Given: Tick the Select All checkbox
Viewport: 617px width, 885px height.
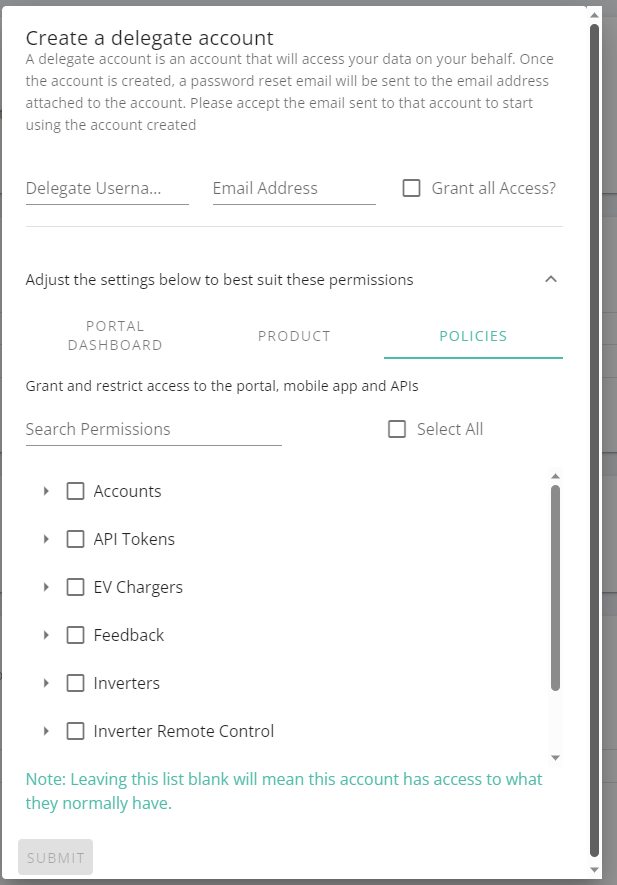Looking at the screenshot, I should point(397,429).
